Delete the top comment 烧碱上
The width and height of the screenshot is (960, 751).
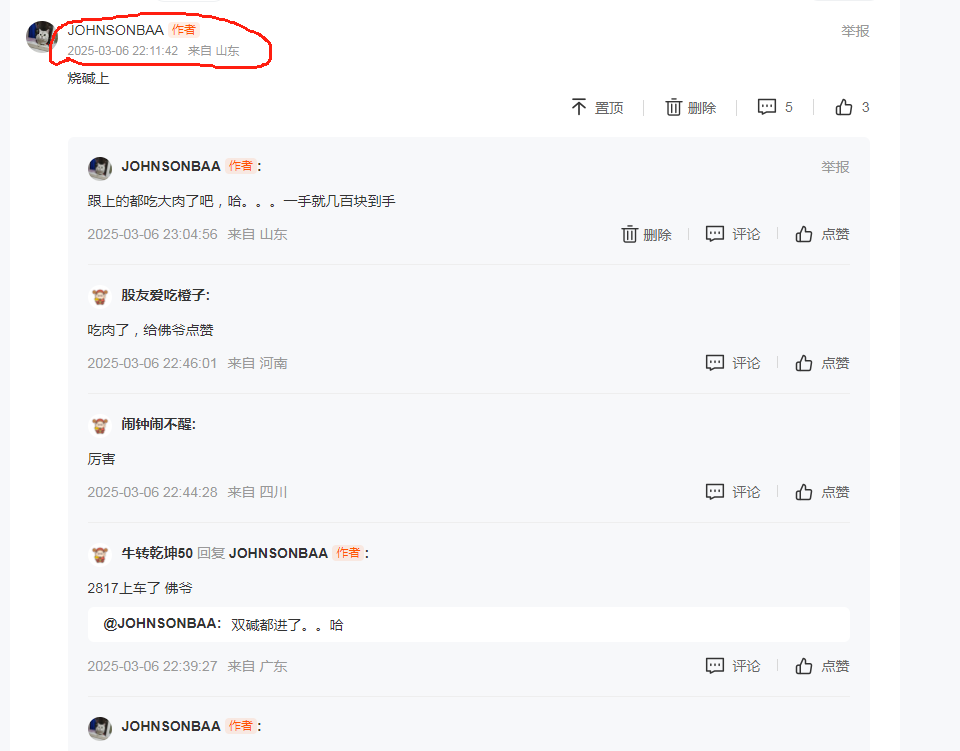(x=690, y=108)
